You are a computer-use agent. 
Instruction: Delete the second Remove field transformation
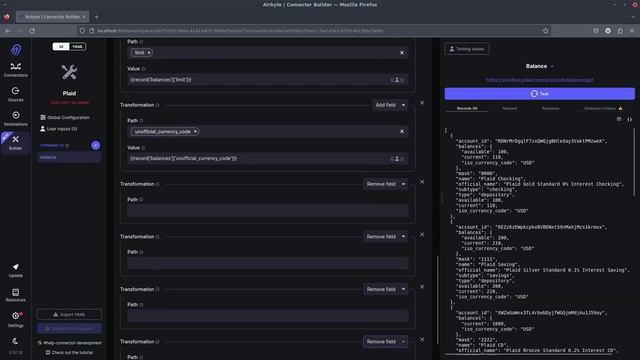click(x=422, y=234)
